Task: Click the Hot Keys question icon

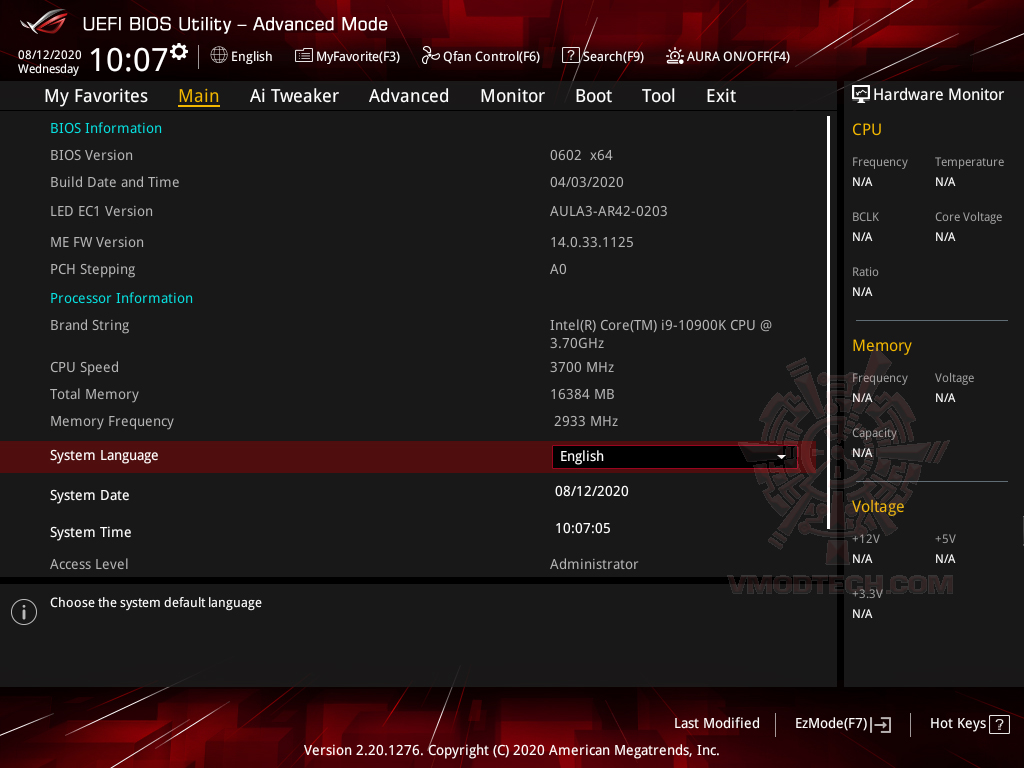Action: (x=999, y=724)
